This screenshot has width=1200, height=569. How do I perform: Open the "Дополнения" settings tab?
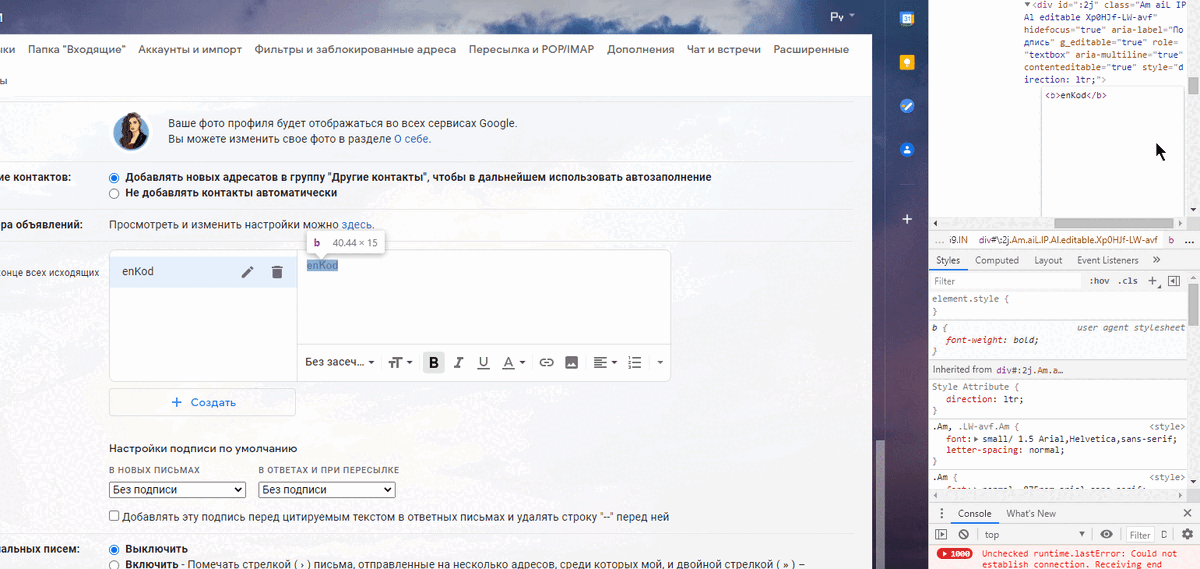click(640, 49)
